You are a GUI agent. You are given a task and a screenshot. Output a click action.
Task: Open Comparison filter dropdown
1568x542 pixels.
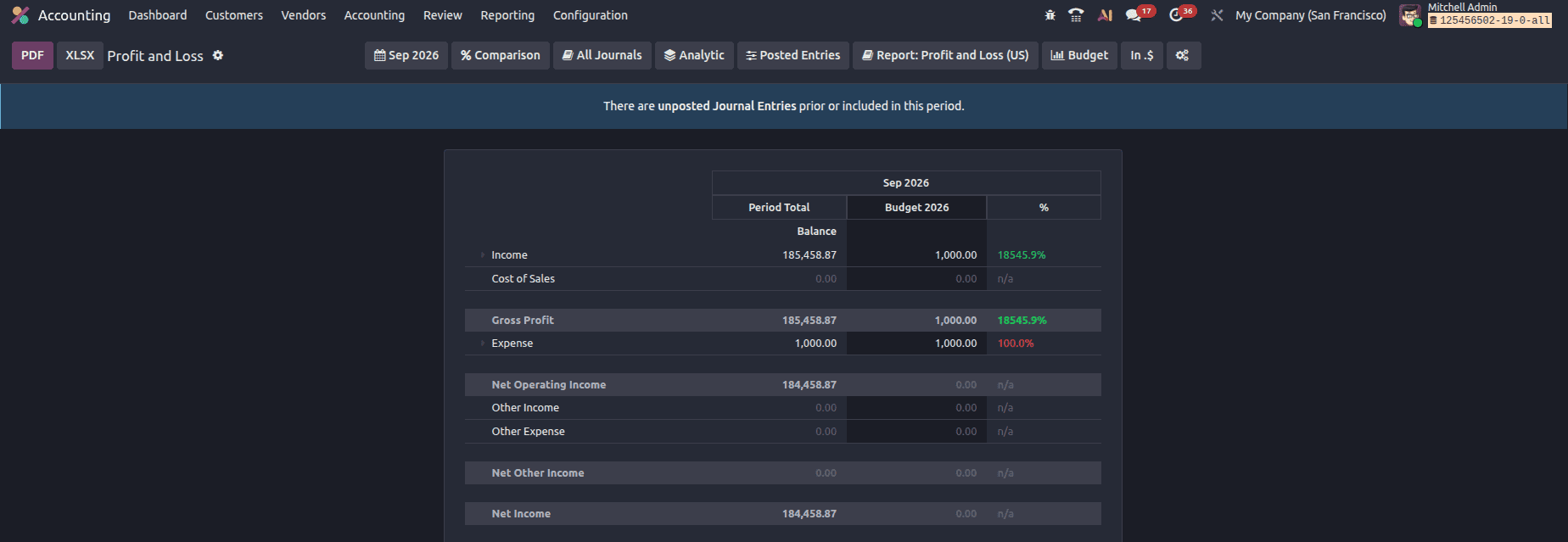[x=501, y=55]
